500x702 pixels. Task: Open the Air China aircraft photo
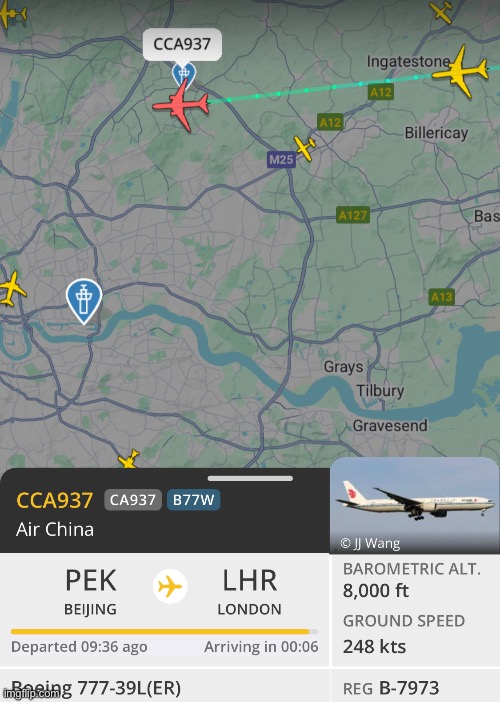tap(415, 505)
